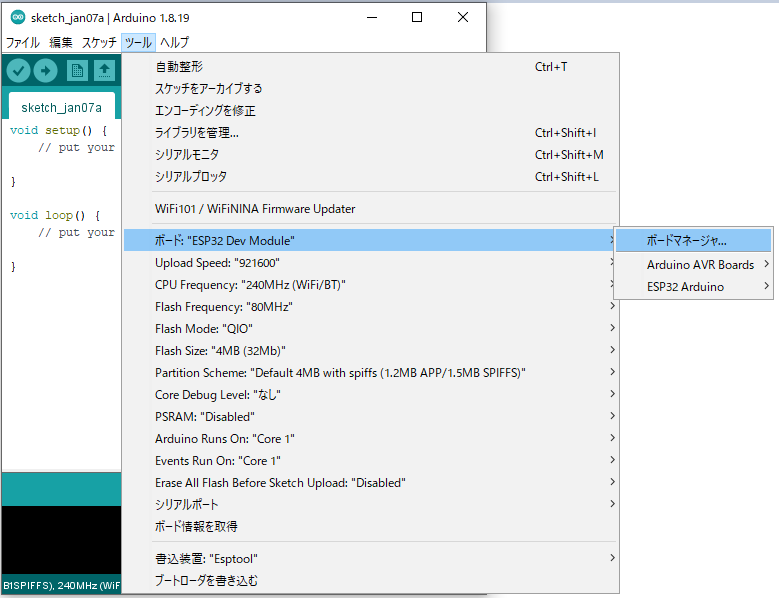Click the Arduino logo in title bar
Screen dimensions: 779x598
[x=18, y=17]
